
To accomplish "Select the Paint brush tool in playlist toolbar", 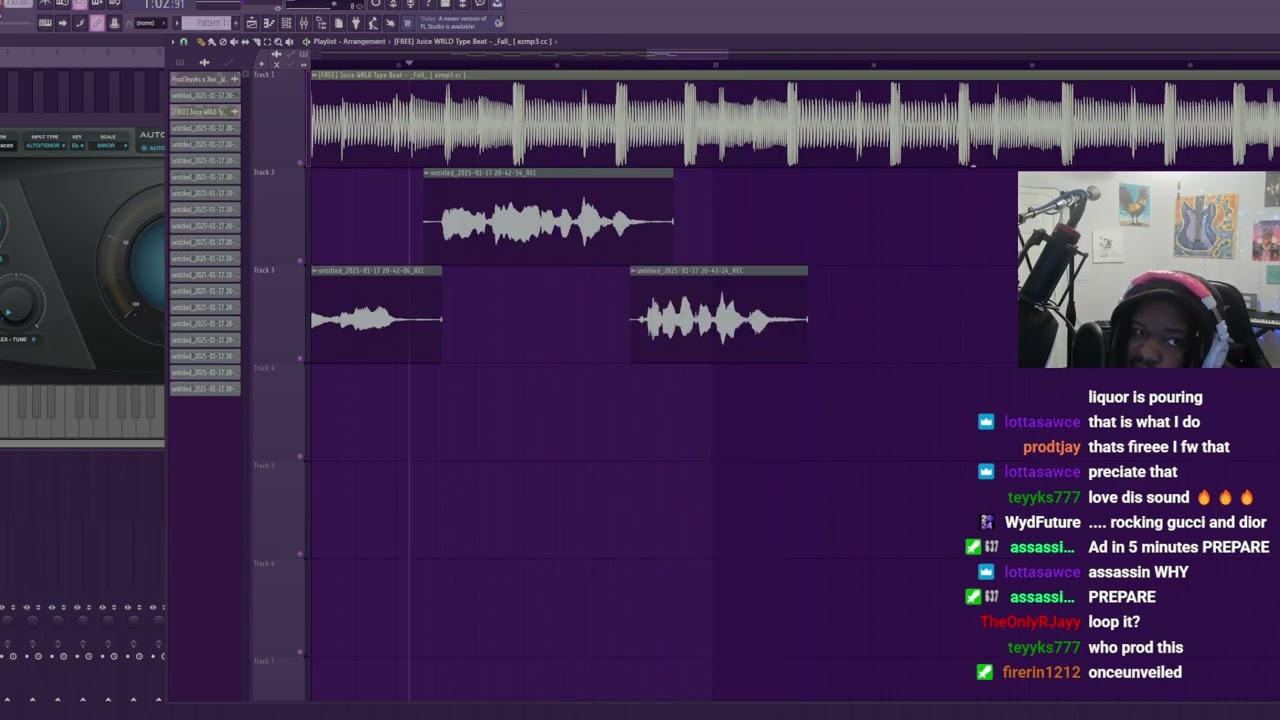I will pyautogui.click(x=212, y=42).
